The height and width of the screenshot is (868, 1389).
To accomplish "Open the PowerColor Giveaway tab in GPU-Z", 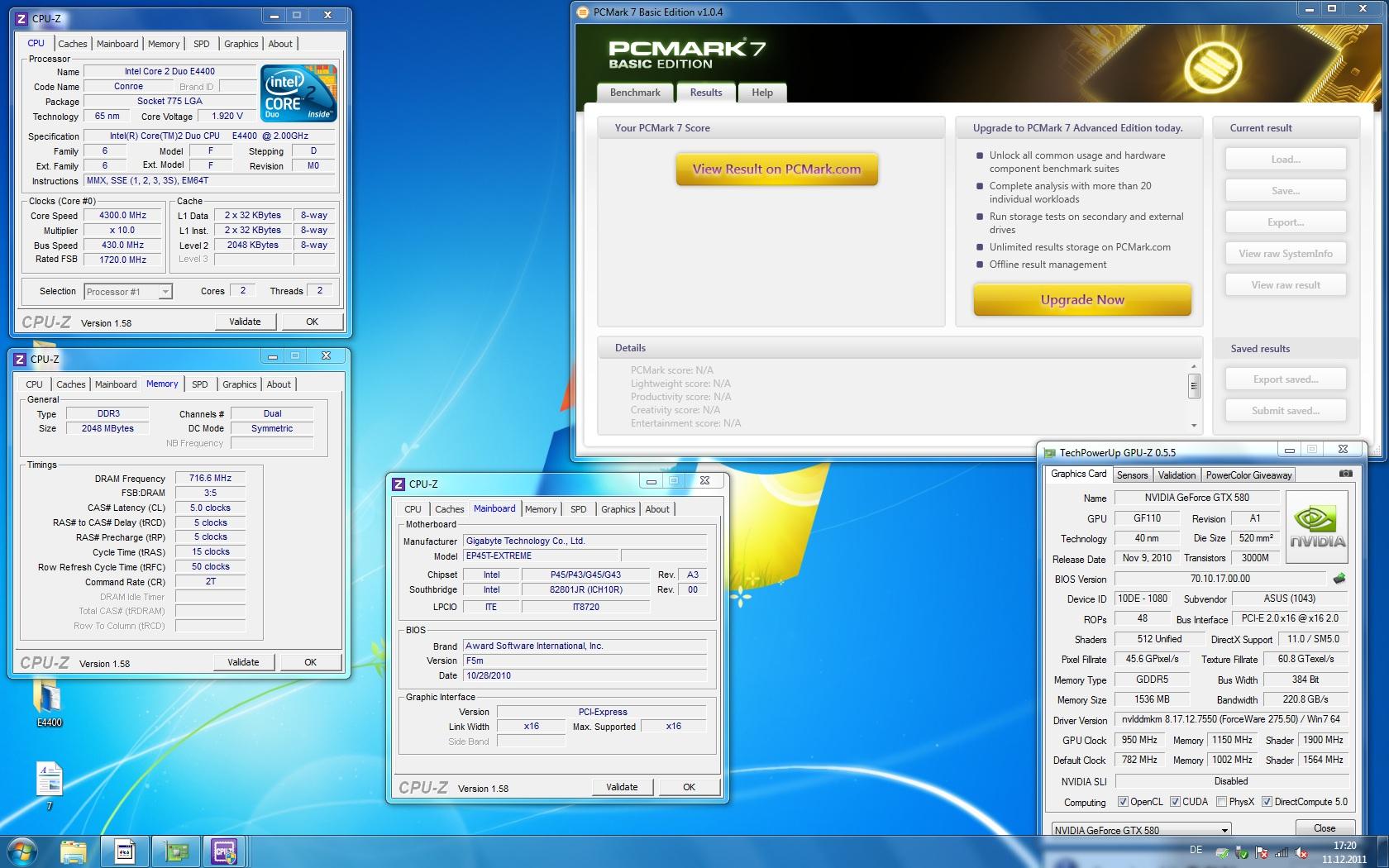I will click(x=1248, y=475).
